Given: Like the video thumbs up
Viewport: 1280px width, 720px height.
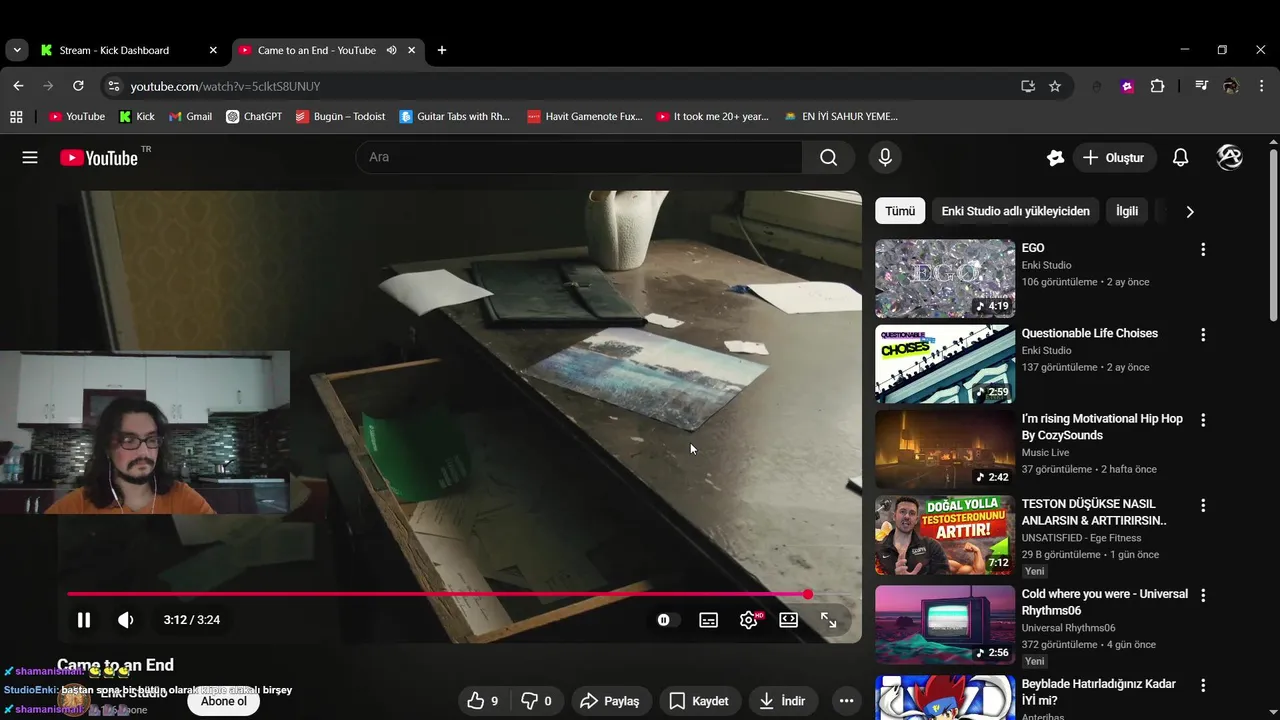Looking at the screenshot, I should click(484, 701).
